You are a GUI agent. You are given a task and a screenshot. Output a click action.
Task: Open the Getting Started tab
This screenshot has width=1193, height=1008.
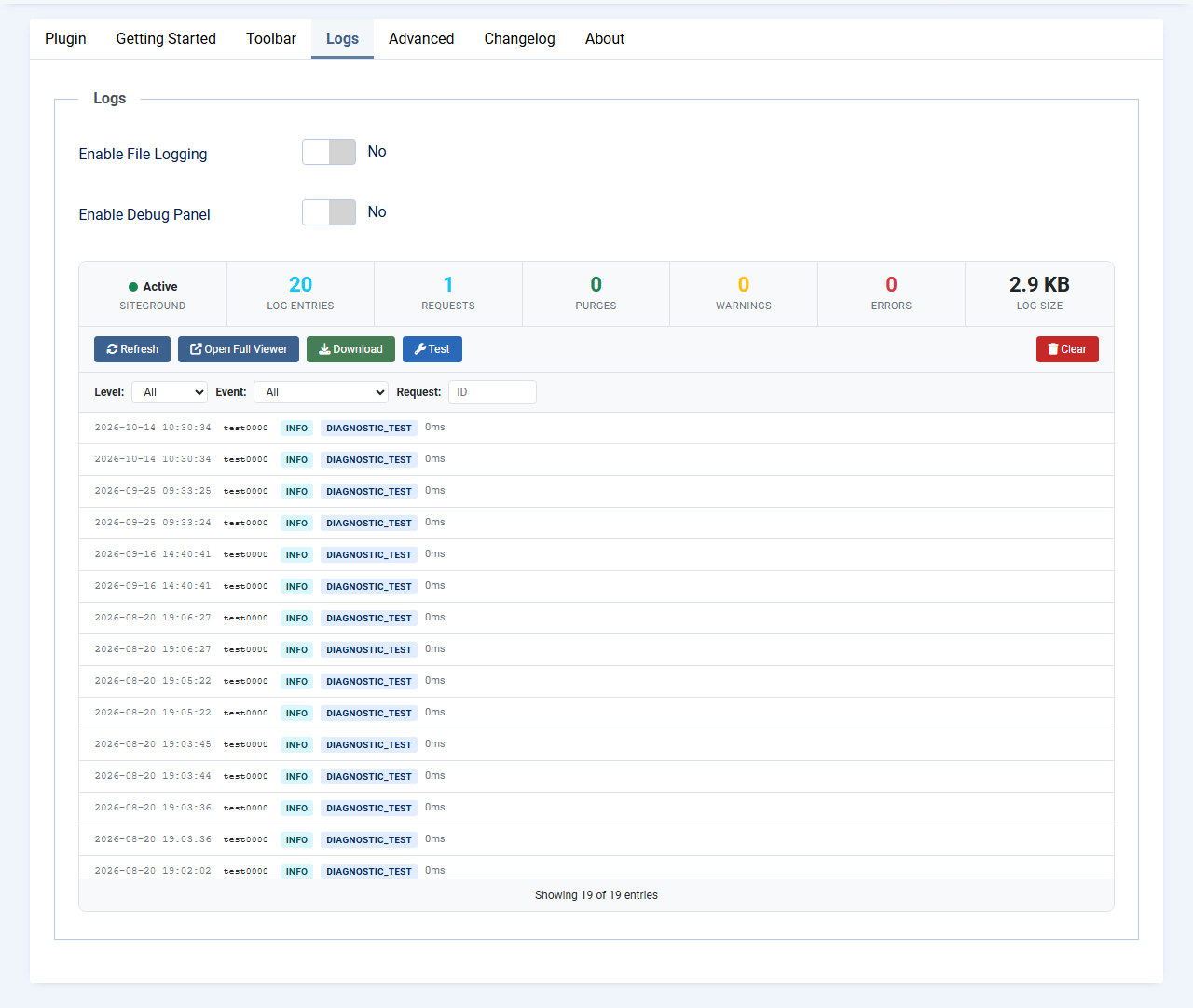pyautogui.click(x=166, y=38)
